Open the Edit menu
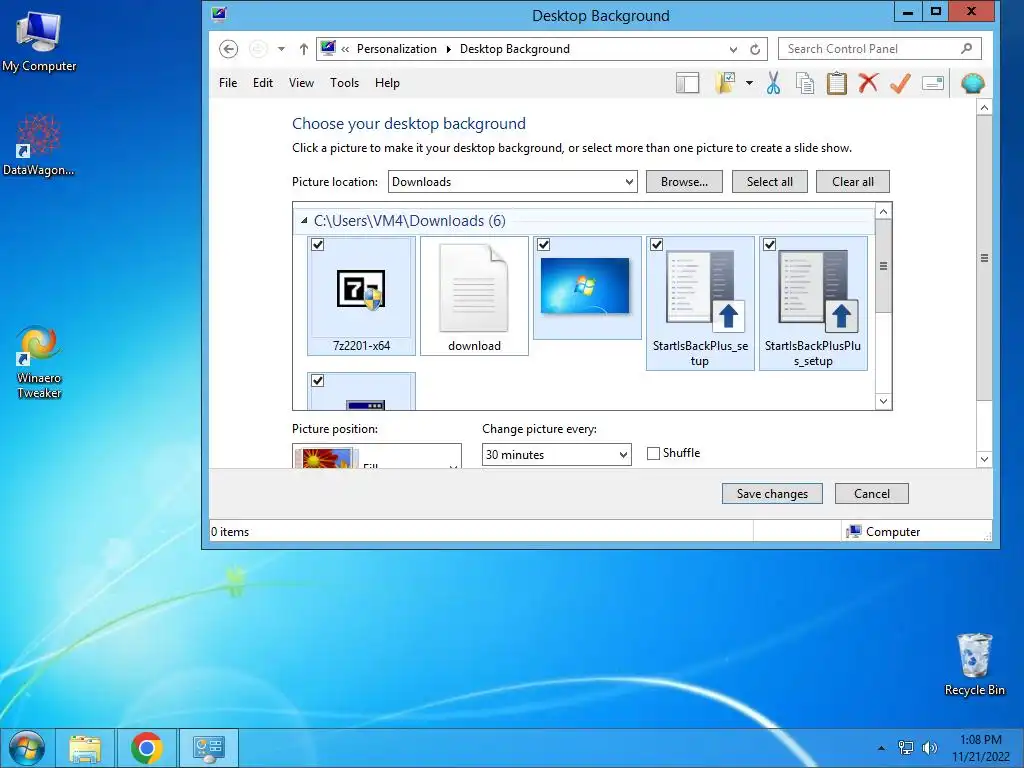 (x=263, y=83)
